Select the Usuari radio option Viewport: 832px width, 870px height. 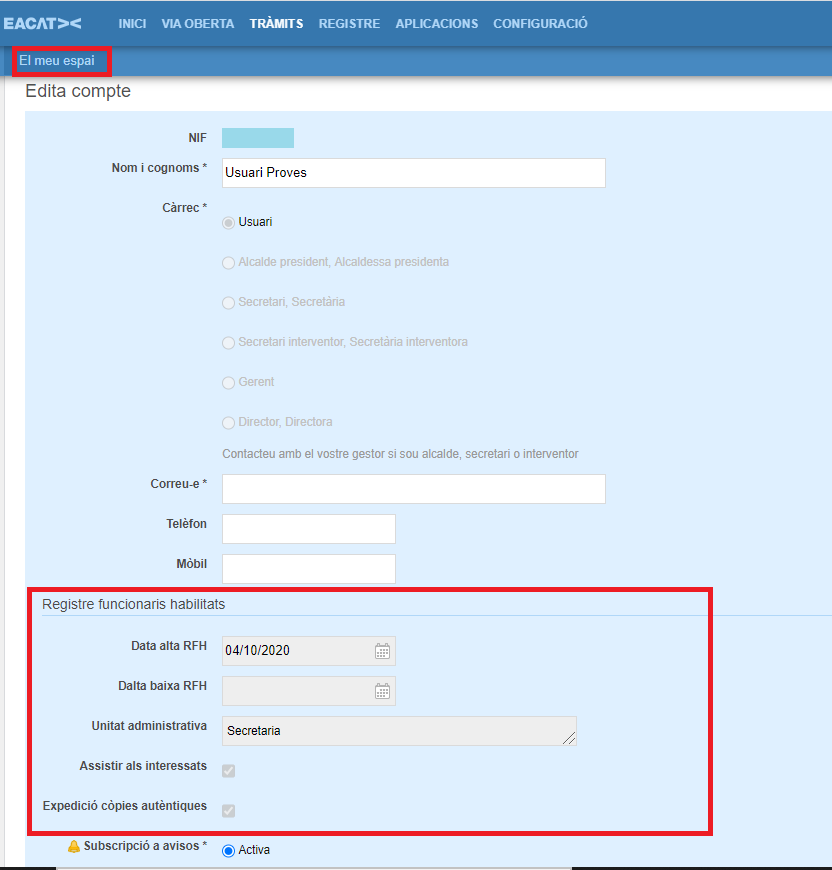(x=228, y=222)
